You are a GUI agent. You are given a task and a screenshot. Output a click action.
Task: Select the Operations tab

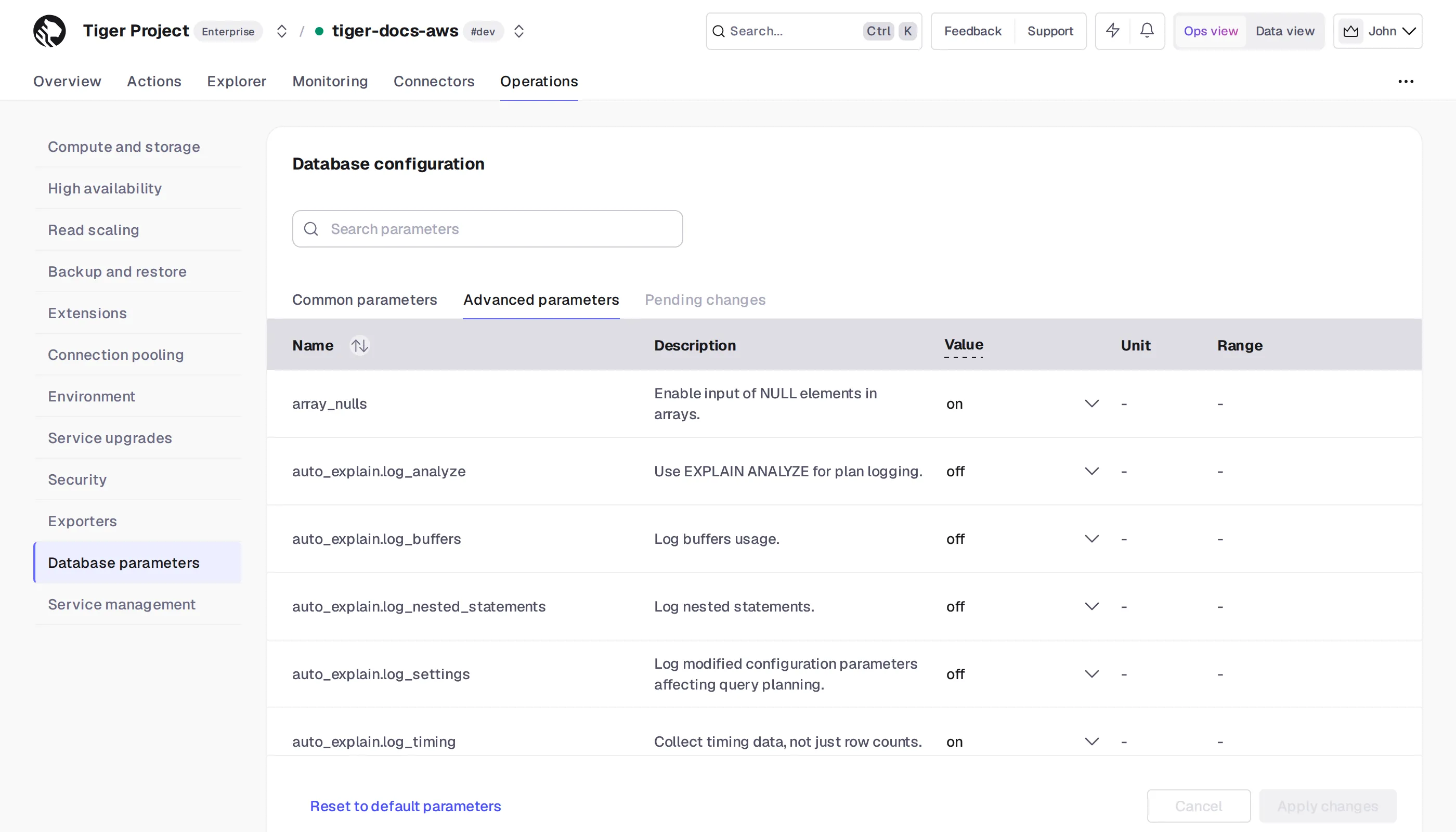(539, 82)
